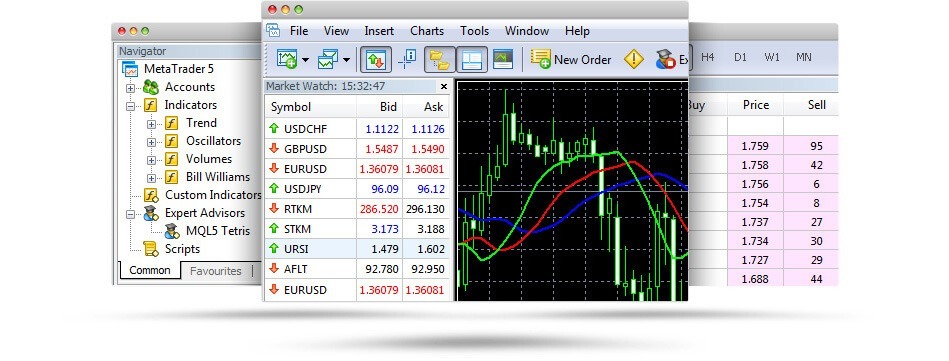
Task: Select Scripts in Navigator tree
Action: pos(182,249)
